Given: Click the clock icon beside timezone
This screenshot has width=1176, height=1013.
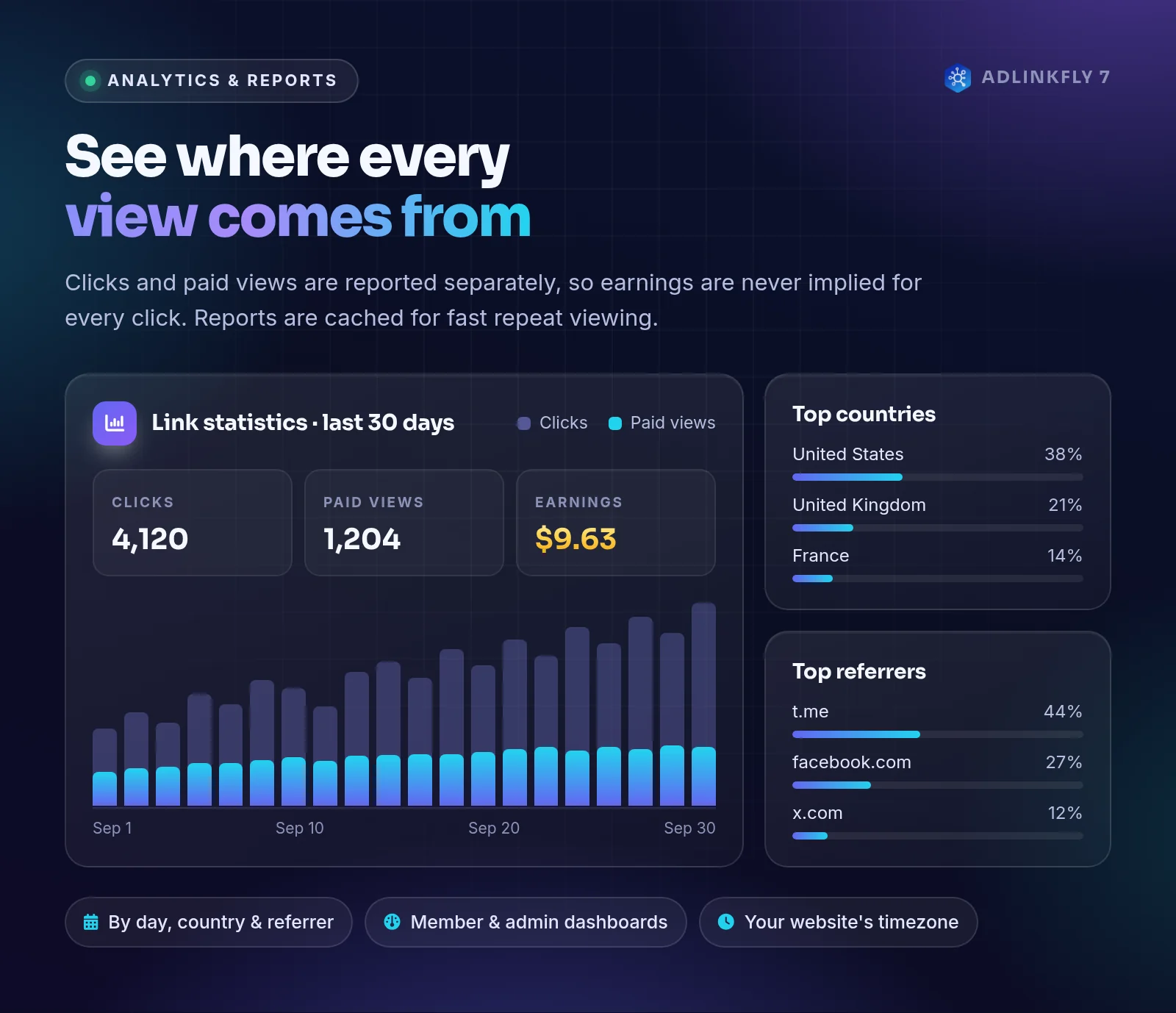Looking at the screenshot, I should click(726, 922).
